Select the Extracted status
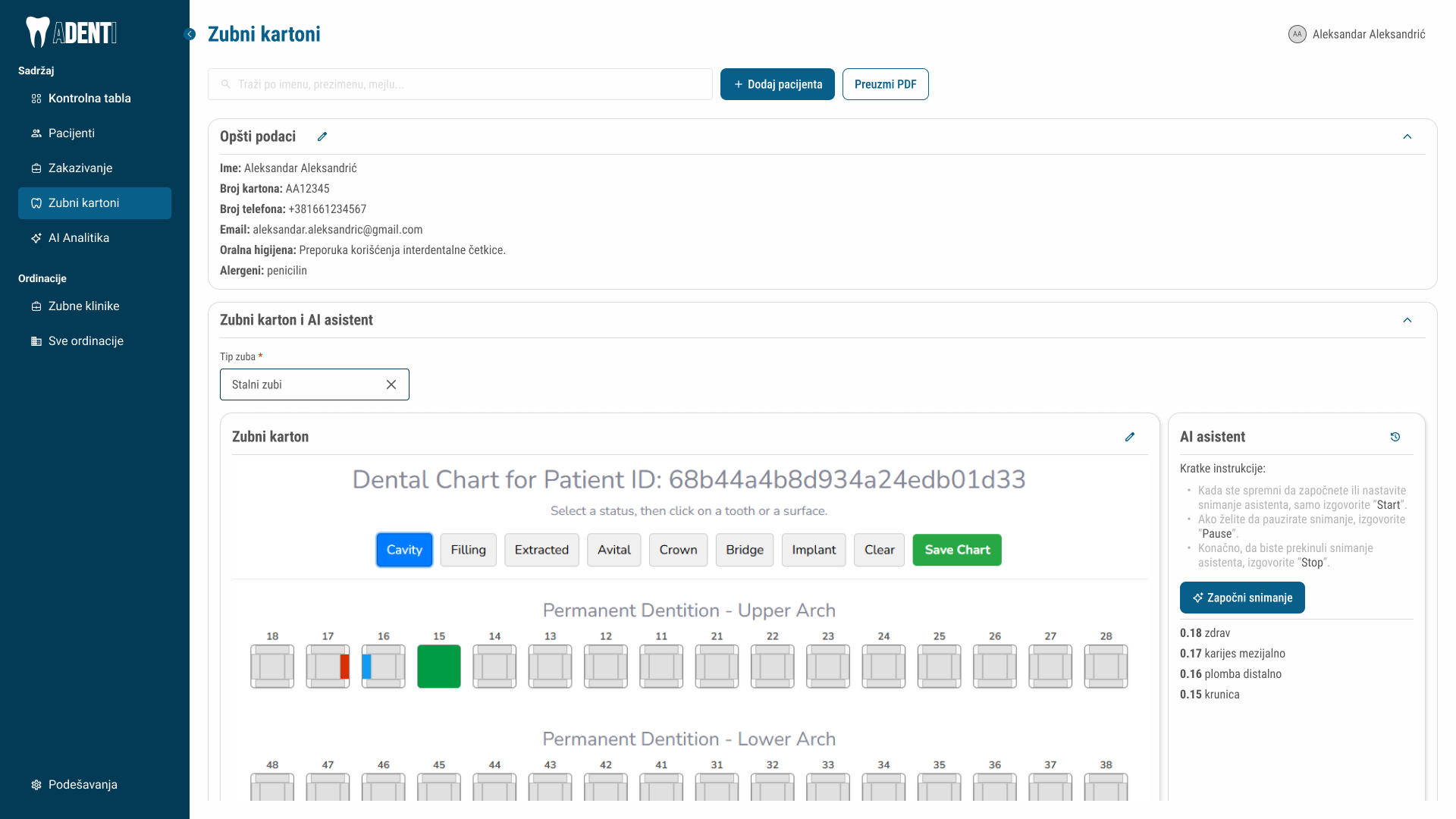The width and height of the screenshot is (1456, 819). coord(541,550)
